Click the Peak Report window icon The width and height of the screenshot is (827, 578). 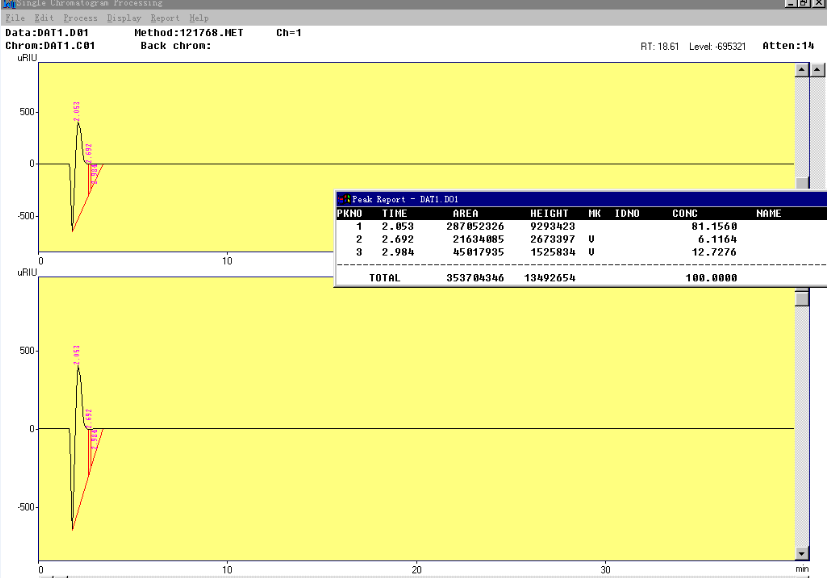pyautogui.click(x=344, y=199)
